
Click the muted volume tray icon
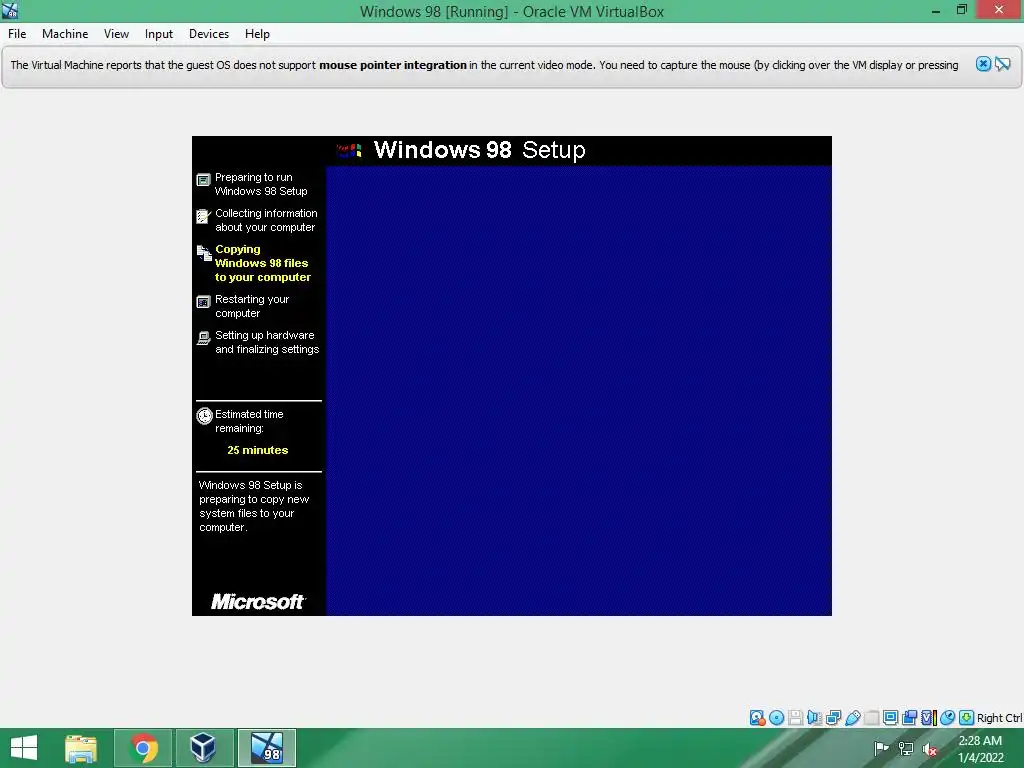pos(930,748)
